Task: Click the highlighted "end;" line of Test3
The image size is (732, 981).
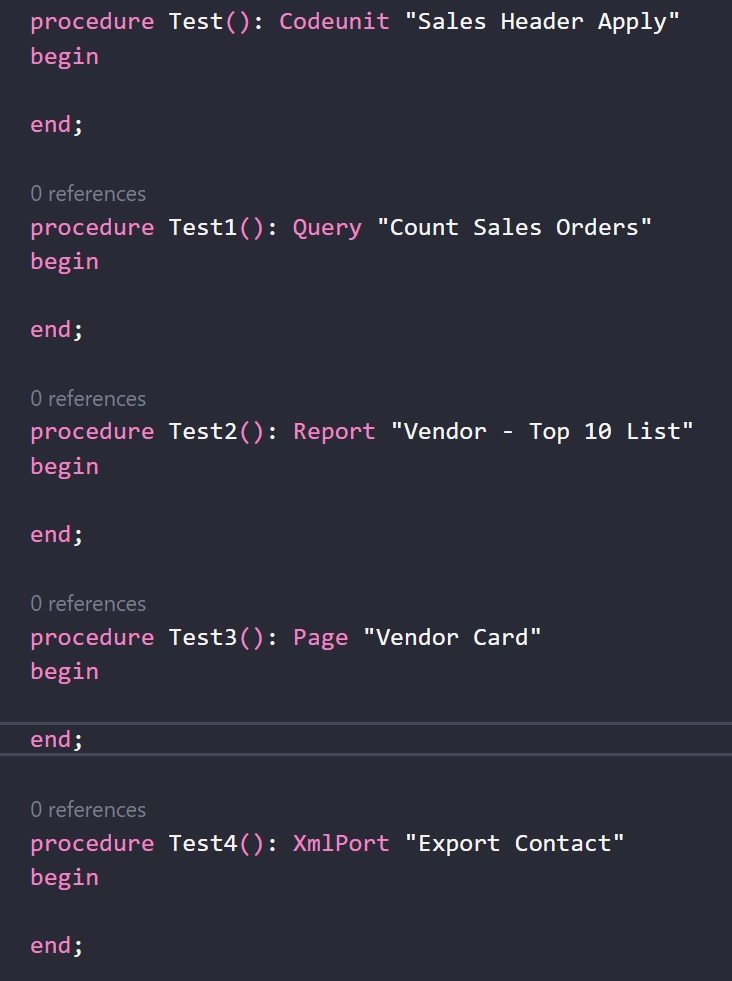Action: coord(57,740)
